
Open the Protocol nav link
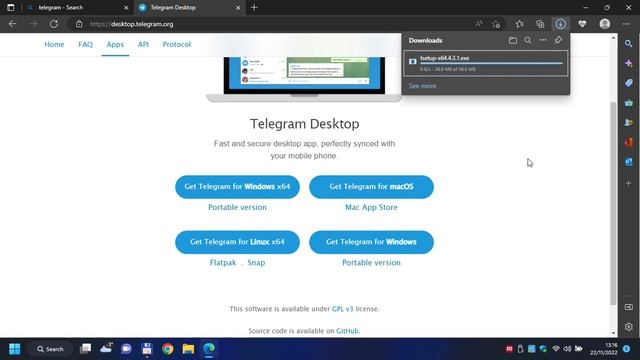177,44
